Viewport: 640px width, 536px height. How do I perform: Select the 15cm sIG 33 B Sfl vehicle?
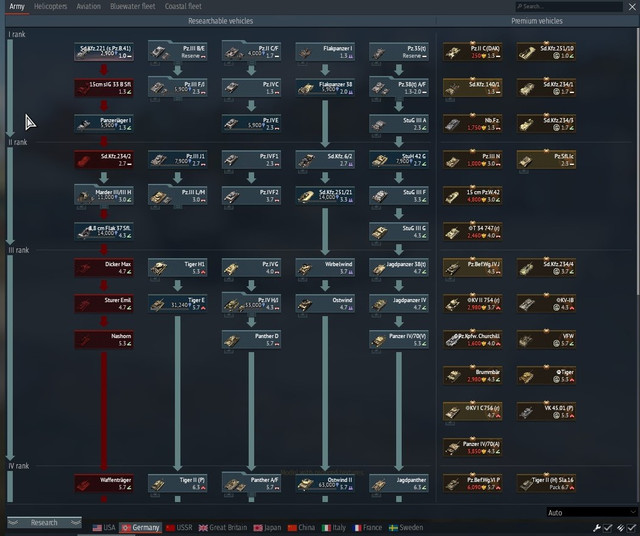click(104, 88)
